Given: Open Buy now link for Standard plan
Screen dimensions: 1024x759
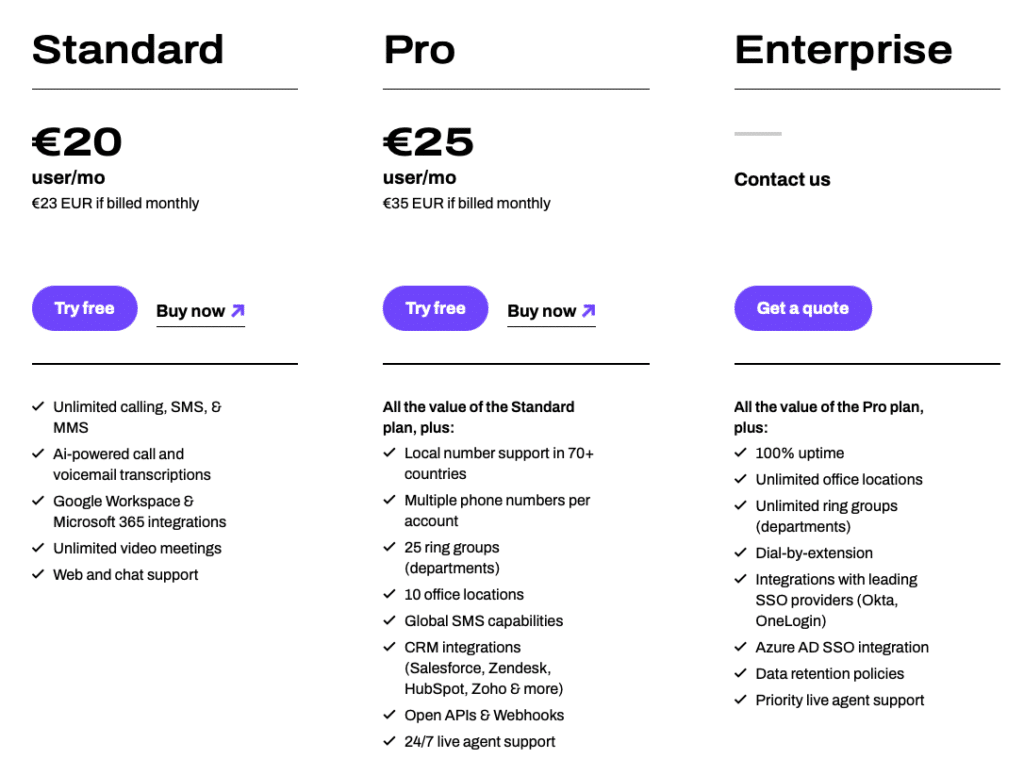Looking at the screenshot, I should coord(190,311).
